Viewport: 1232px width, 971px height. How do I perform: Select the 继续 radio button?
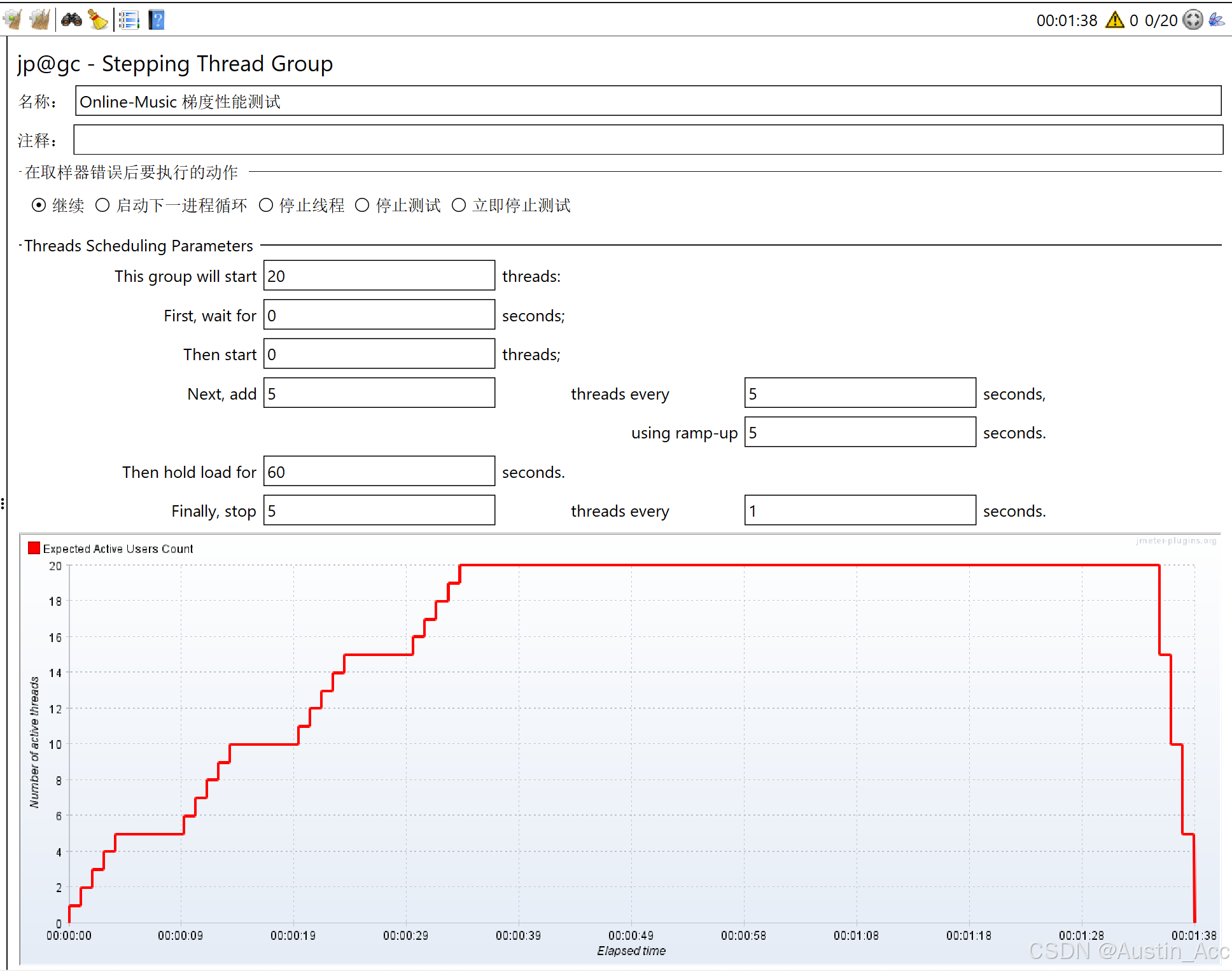39,205
